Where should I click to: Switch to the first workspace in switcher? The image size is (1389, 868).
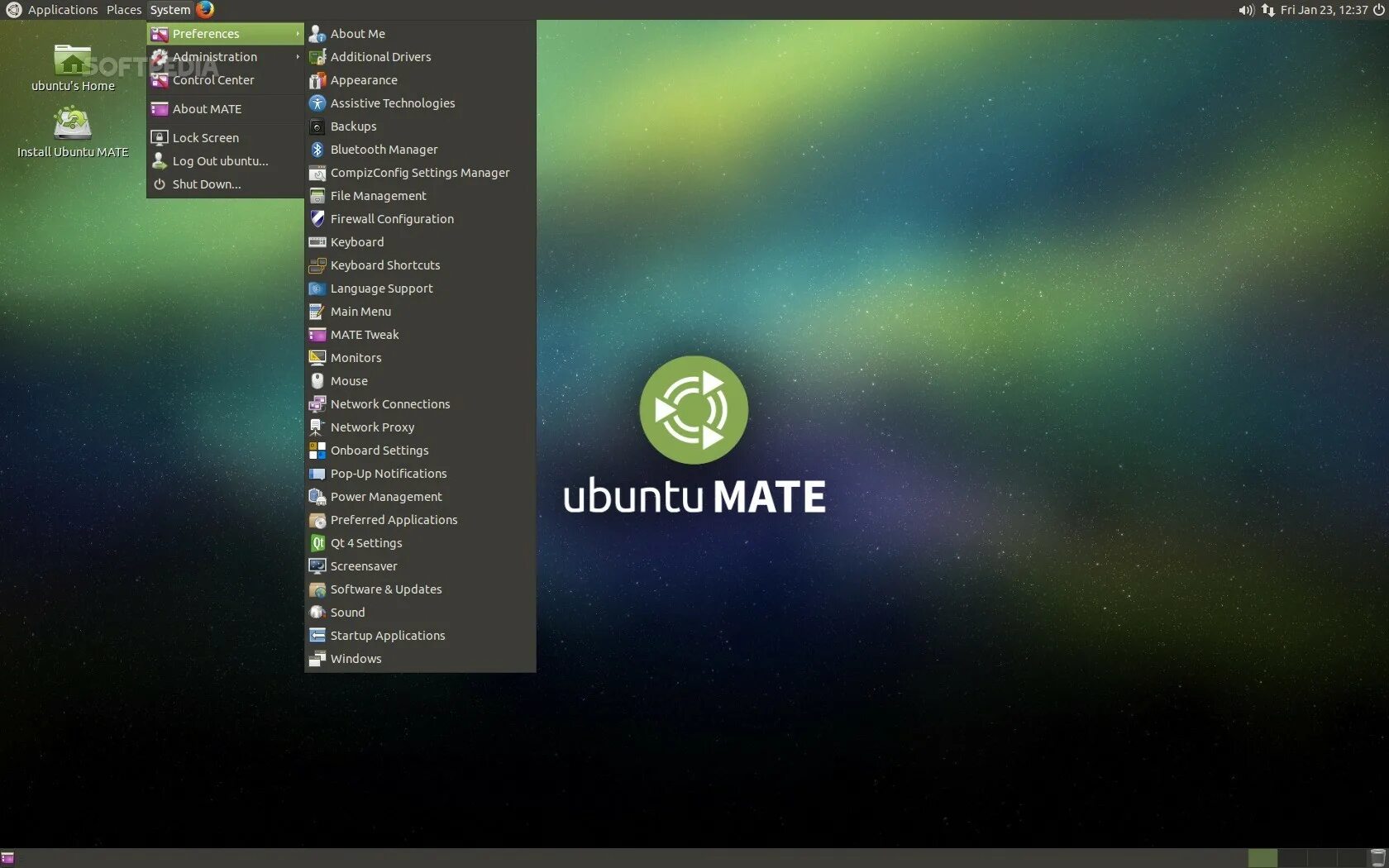pyautogui.click(x=1262, y=858)
